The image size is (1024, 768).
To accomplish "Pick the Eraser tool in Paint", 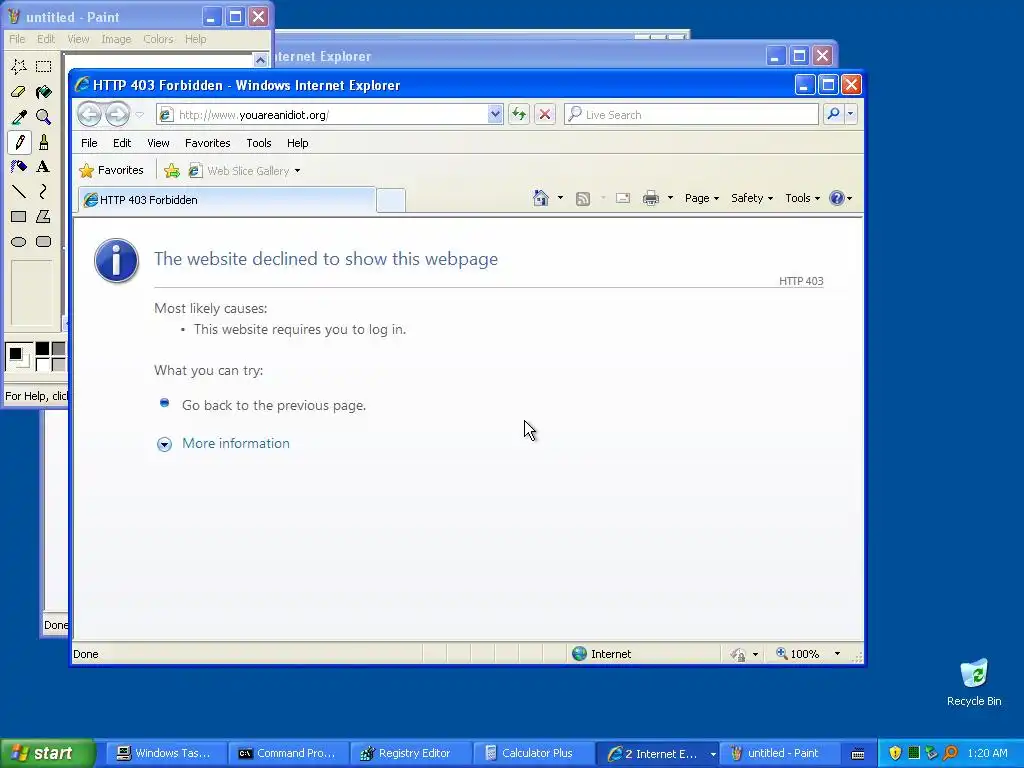I will (19, 92).
